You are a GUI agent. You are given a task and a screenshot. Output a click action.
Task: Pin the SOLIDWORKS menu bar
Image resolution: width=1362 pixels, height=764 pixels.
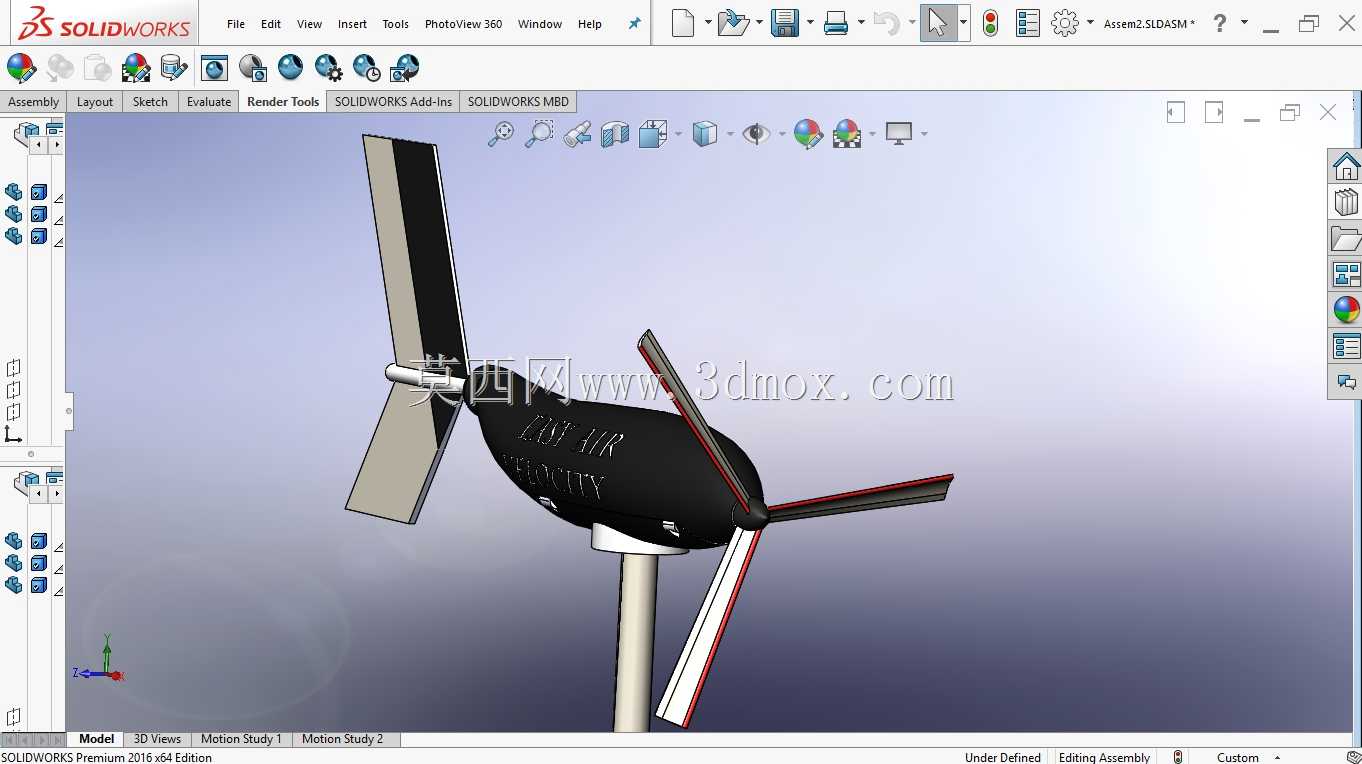click(634, 23)
